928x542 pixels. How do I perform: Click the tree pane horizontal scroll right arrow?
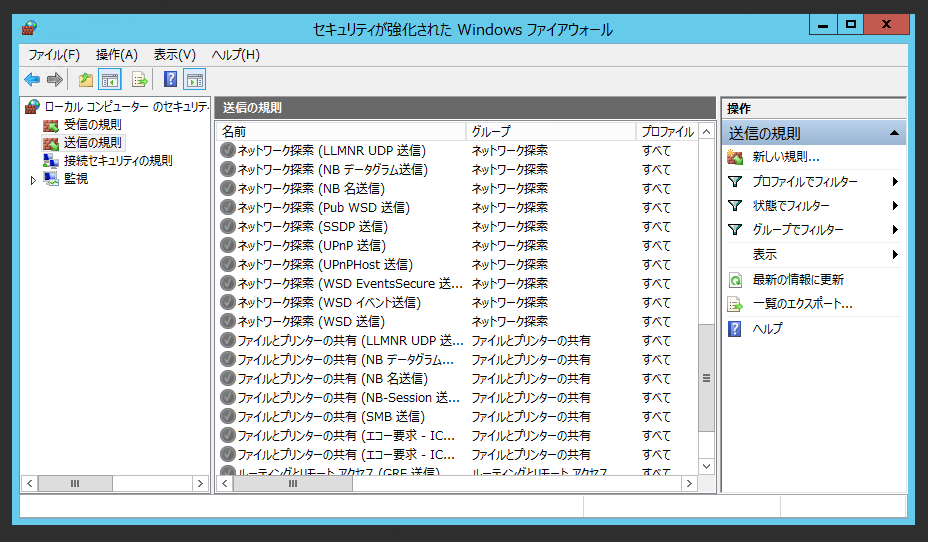point(200,483)
